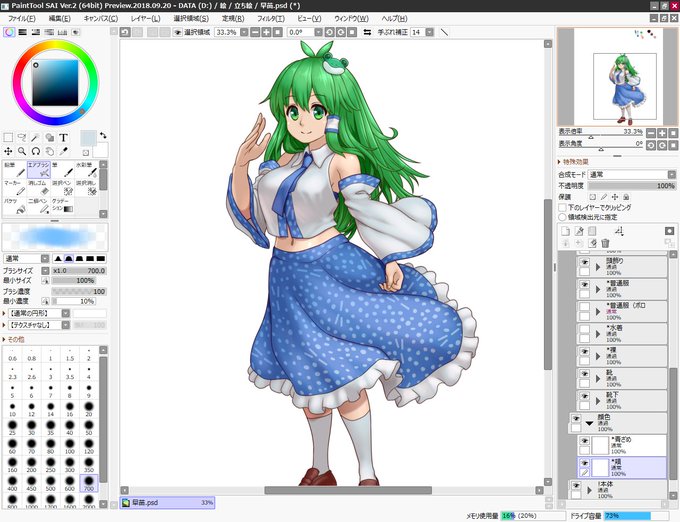The width and height of the screenshot is (680, 522).
Task: Open the レイヤー(L) menu
Action: [145, 19]
